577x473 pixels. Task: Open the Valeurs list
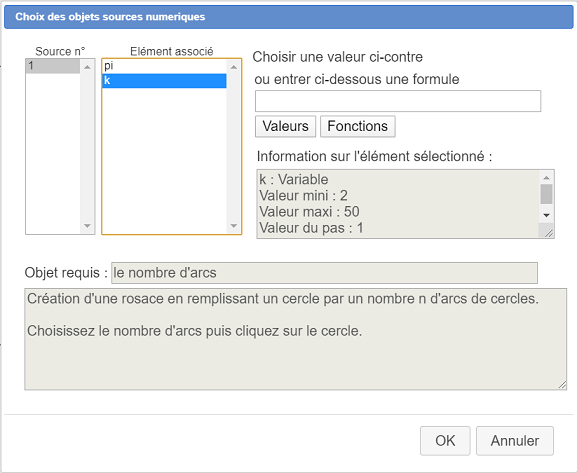click(x=285, y=126)
